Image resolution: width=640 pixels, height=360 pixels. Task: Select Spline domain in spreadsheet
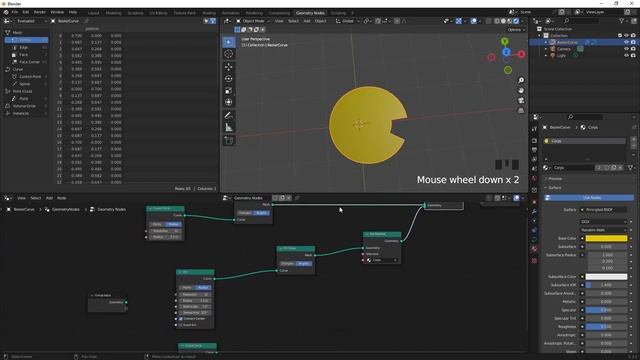pos(24,84)
